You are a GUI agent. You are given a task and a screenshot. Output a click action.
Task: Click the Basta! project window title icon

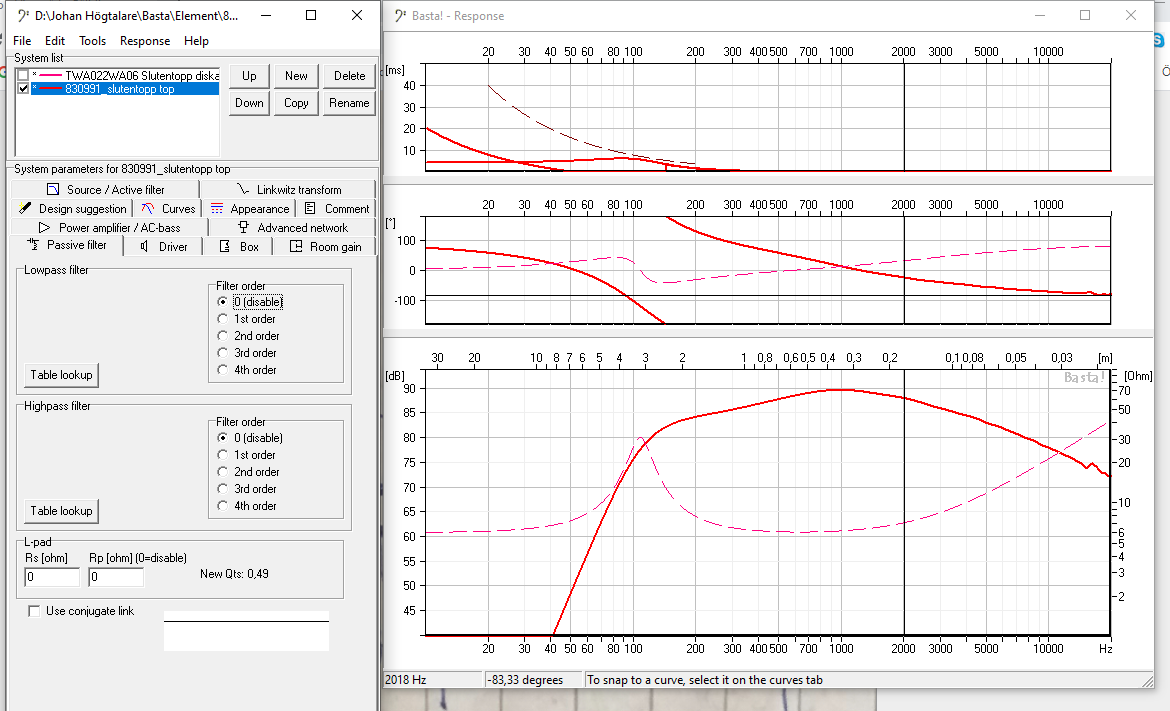coord(24,16)
